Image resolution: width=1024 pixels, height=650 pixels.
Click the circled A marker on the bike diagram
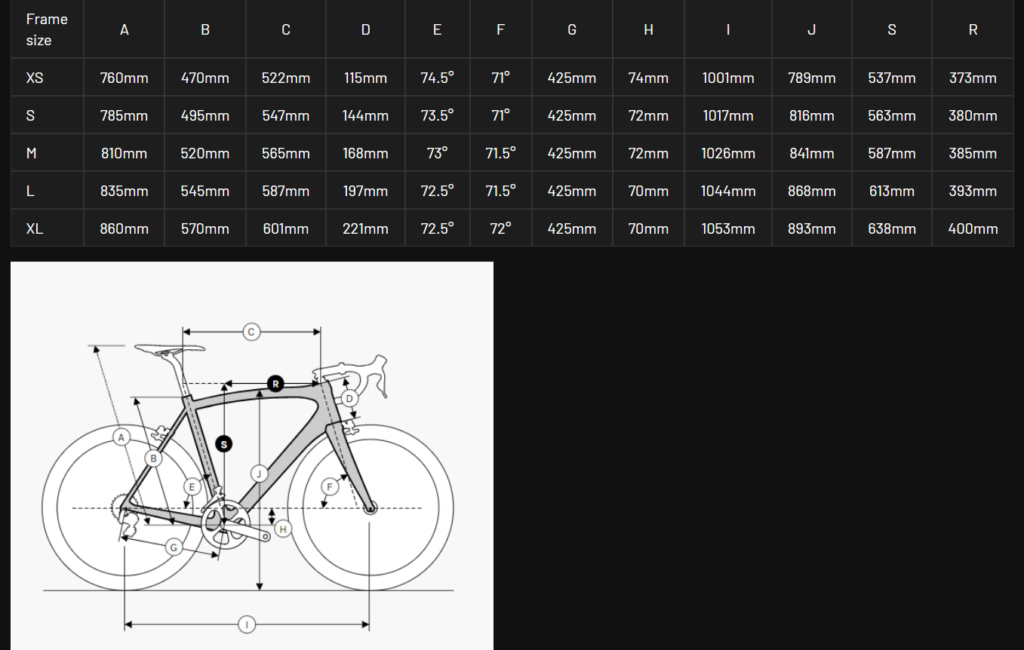point(122,437)
